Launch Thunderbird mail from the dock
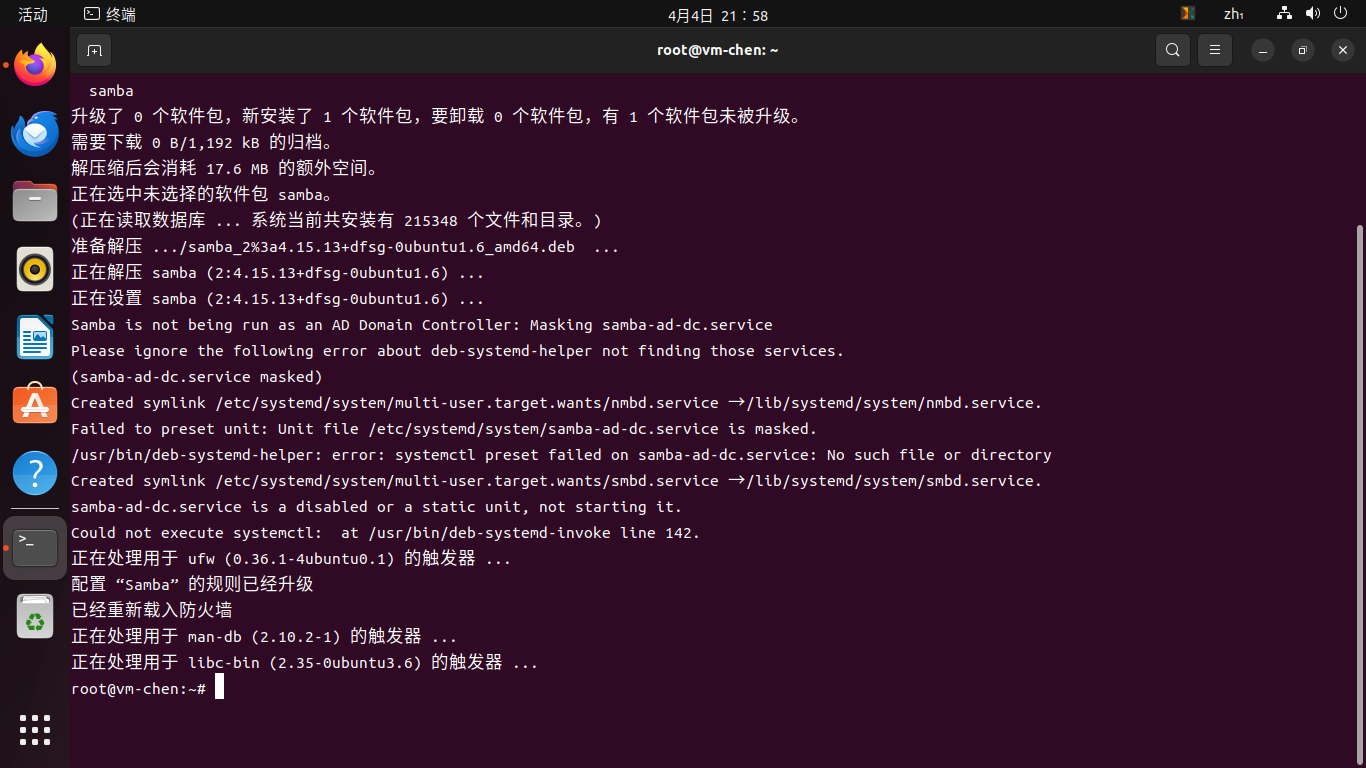Viewport: 1366px width, 768px height. click(x=35, y=134)
